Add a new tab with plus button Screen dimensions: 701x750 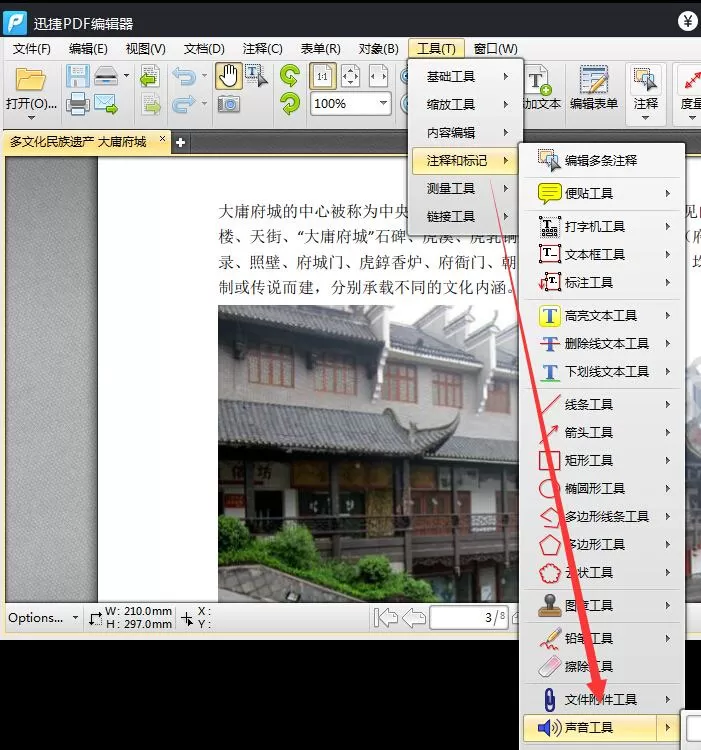(x=180, y=143)
